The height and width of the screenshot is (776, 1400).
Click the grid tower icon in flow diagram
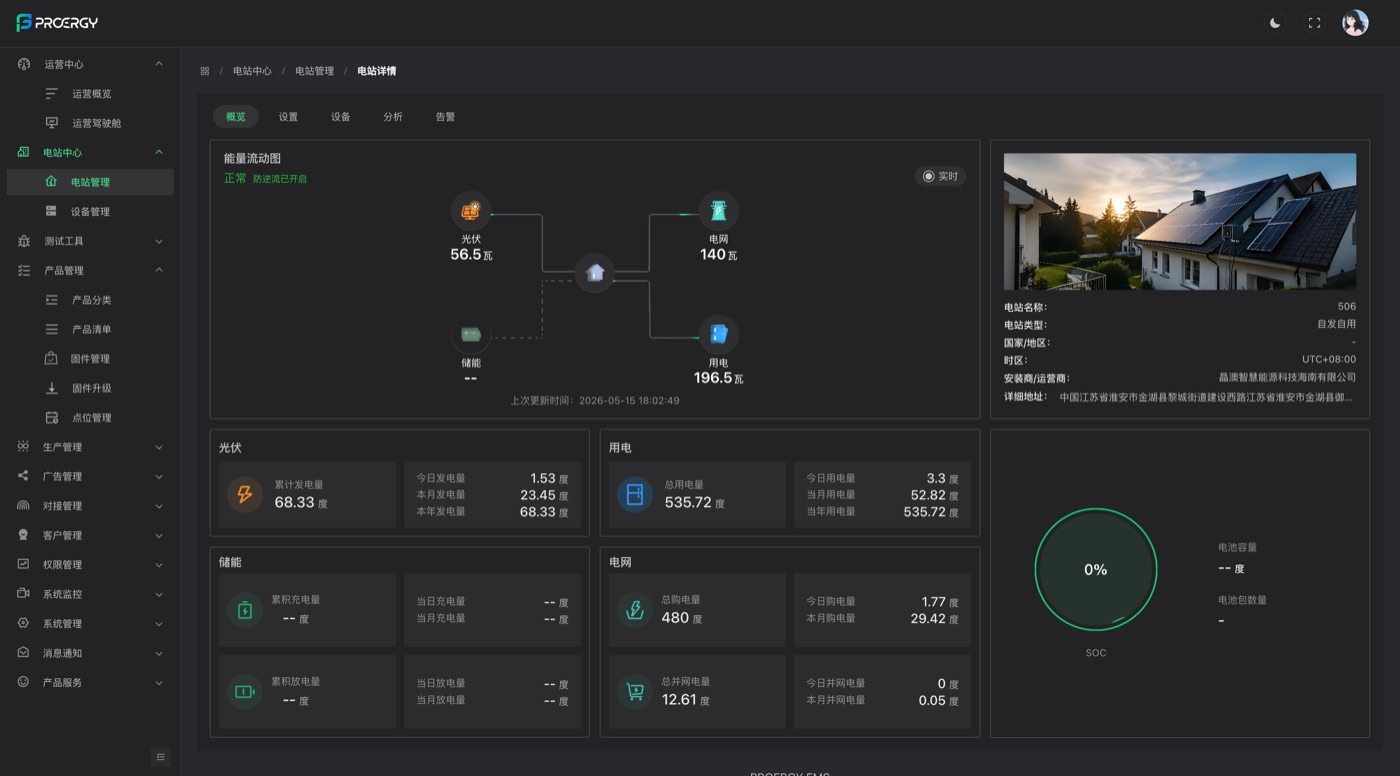click(x=718, y=211)
